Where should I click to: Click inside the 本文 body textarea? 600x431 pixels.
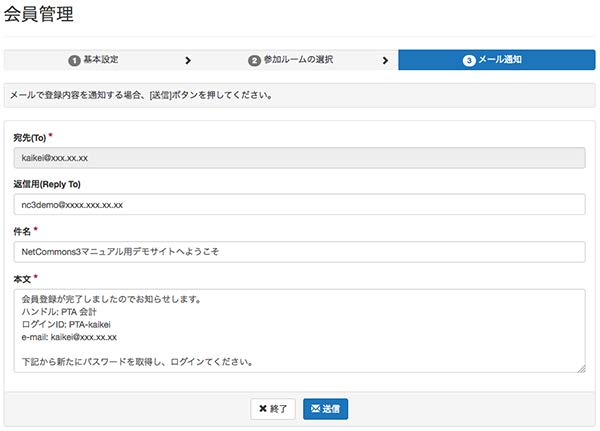[299, 331]
